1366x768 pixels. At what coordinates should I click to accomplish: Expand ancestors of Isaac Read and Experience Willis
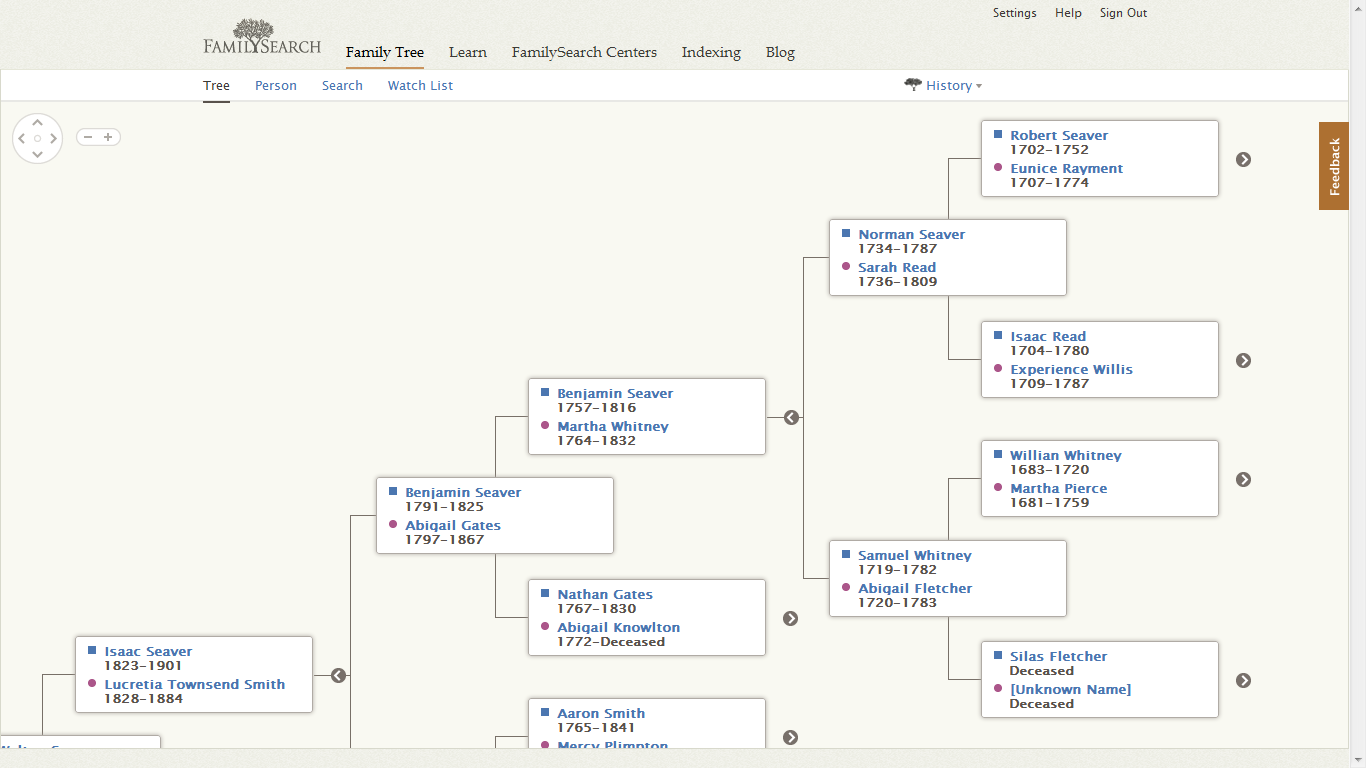[1243, 360]
